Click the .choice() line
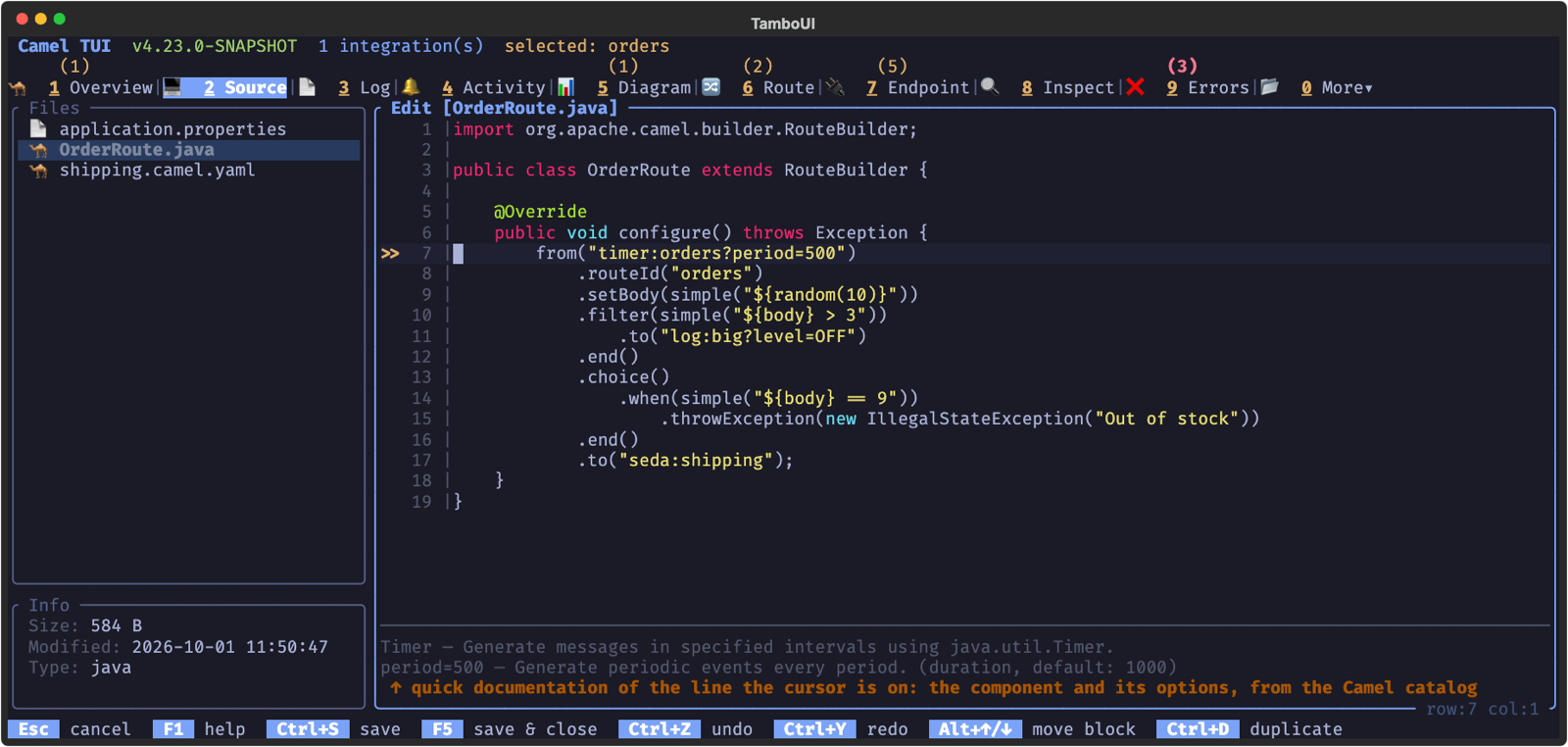Screen dimensions: 1568x747 click(623, 377)
